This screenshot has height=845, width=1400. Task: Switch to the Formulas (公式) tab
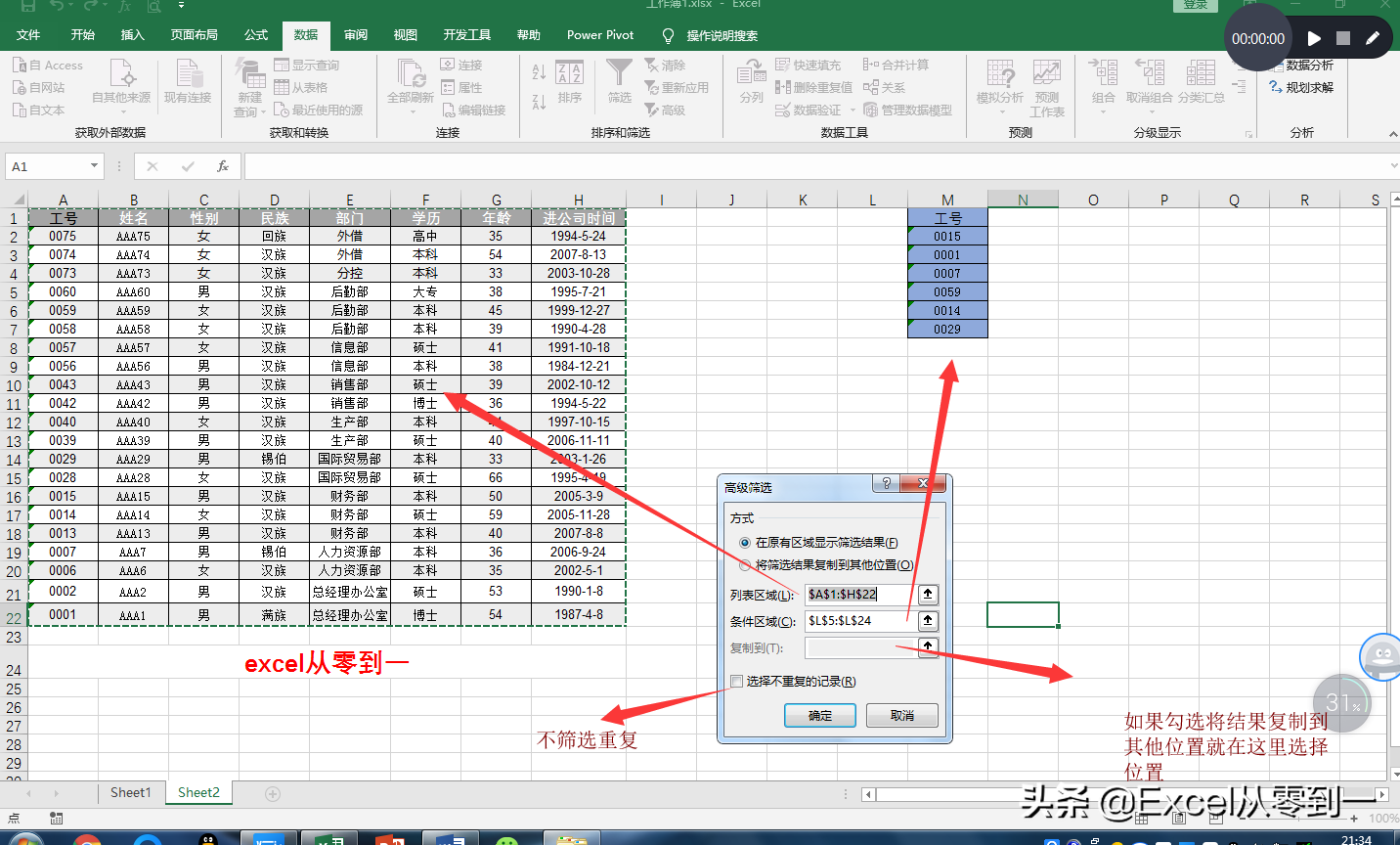coord(256,35)
